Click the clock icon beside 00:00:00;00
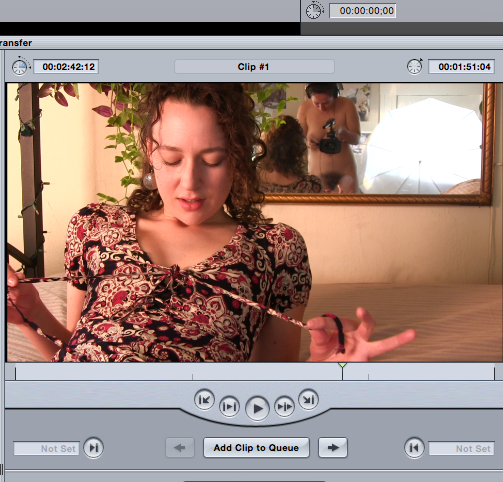This screenshot has width=503, height=482. click(314, 10)
